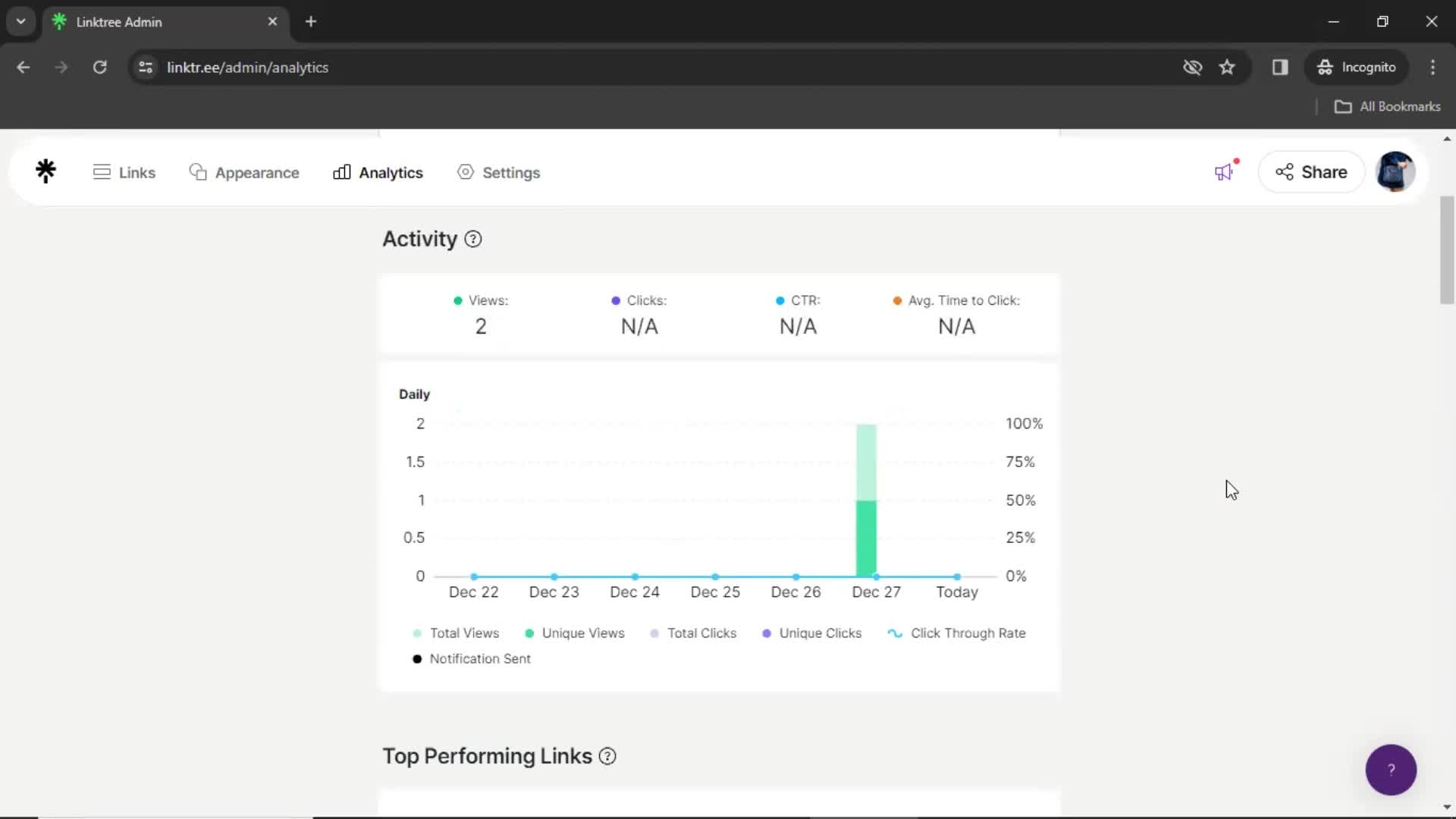The width and height of the screenshot is (1456, 819).
Task: Click the Activity help question mark icon
Action: (x=473, y=238)
